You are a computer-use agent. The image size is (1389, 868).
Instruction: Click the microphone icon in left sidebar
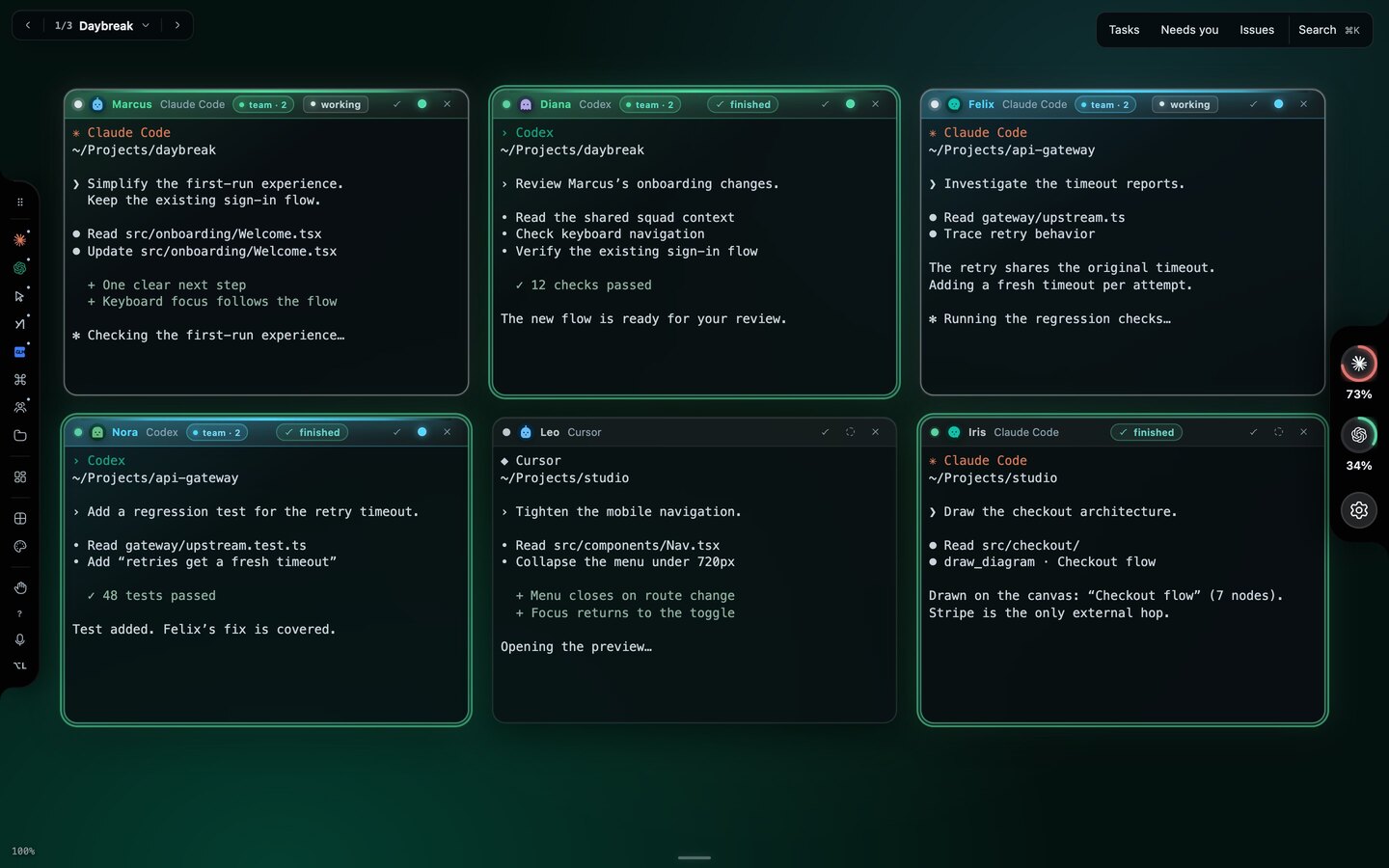[19, 639]
